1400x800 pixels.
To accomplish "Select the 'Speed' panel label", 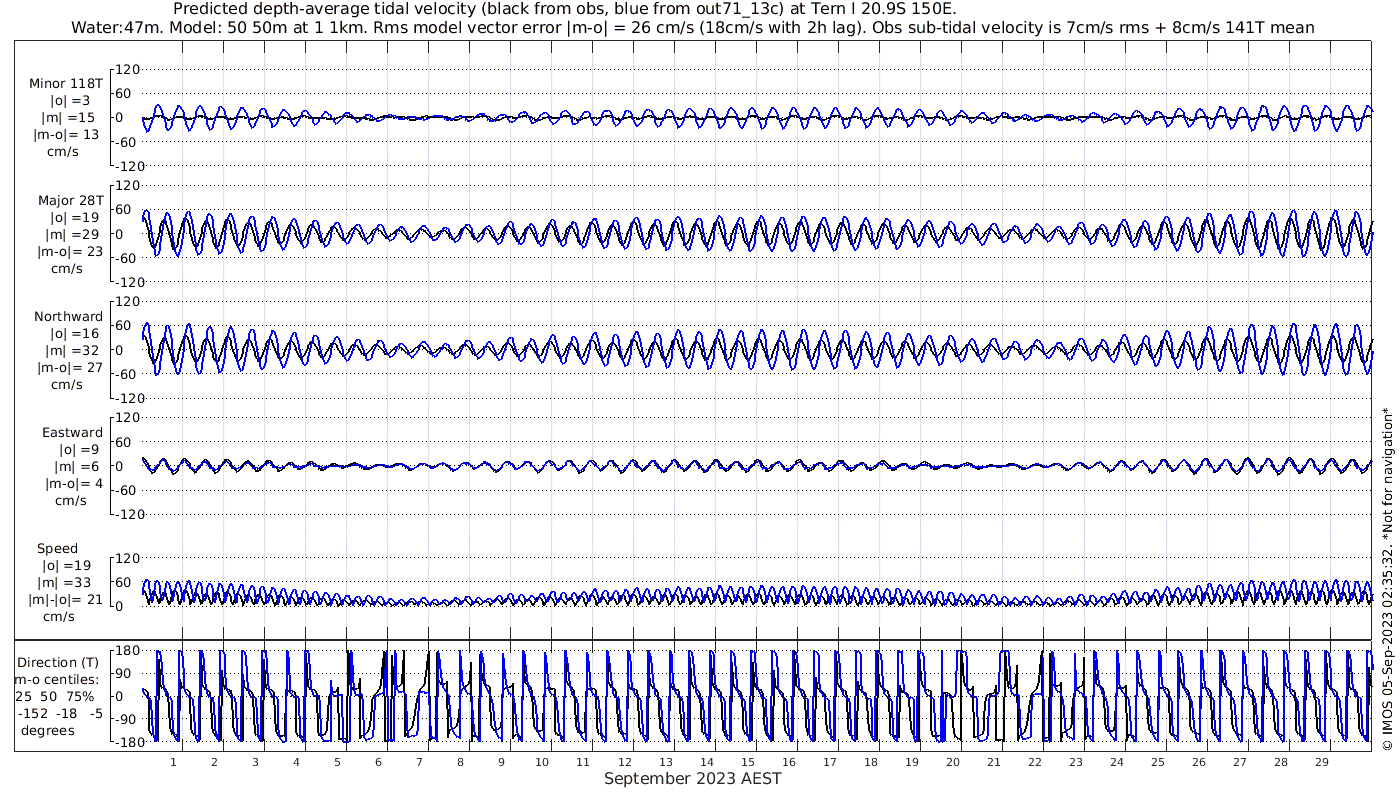I will 57,548.
